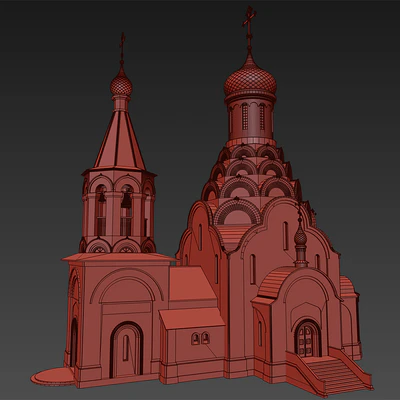Screen dimensions: 400x400
Task: Select the twin arched windows on the annex
Action: (200, 338)
